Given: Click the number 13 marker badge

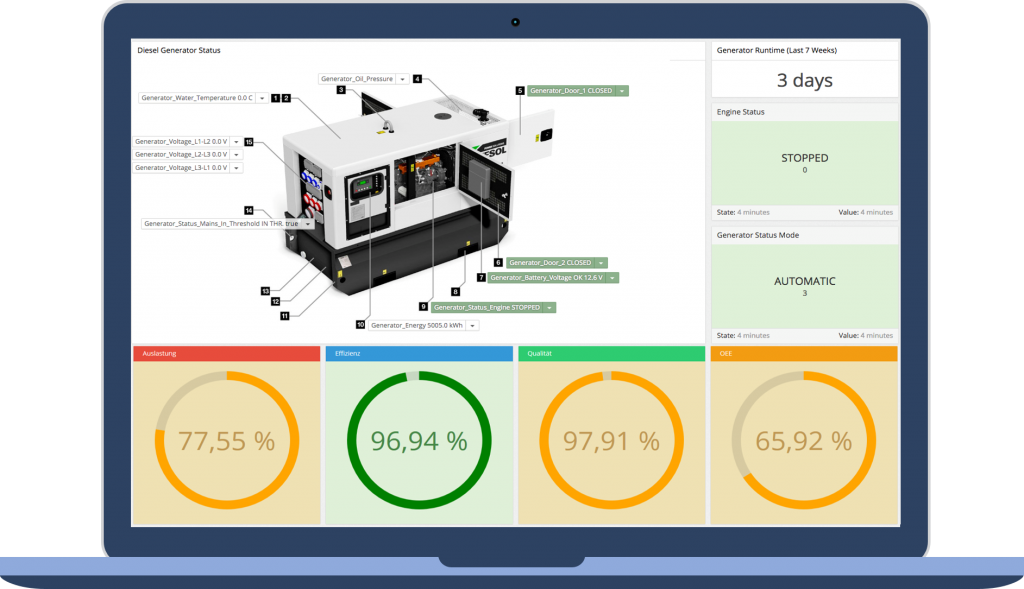Looking at the screenshot, I should click(266, 291).
